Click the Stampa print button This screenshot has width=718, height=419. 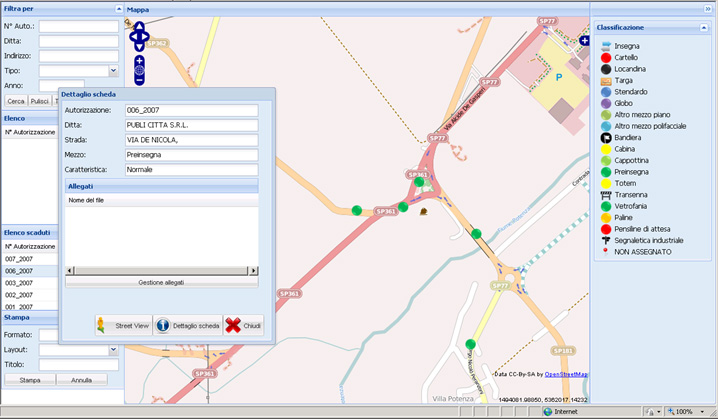(30, 380)
